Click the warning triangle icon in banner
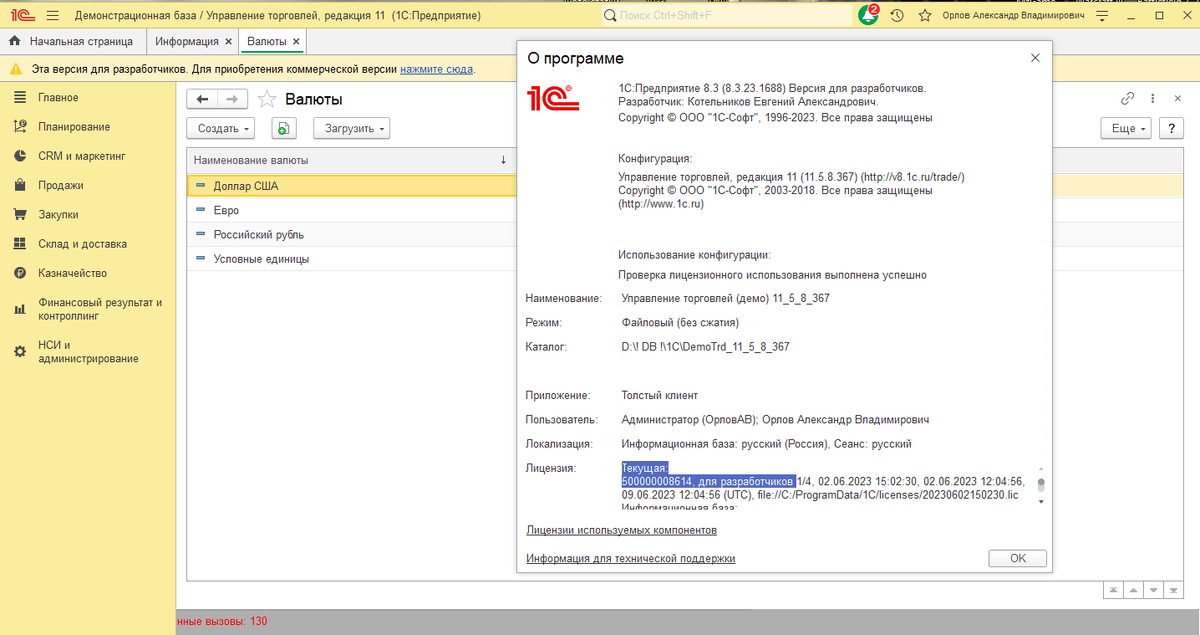This screenshot has width=1200, height=635. (x=16, y=69)
